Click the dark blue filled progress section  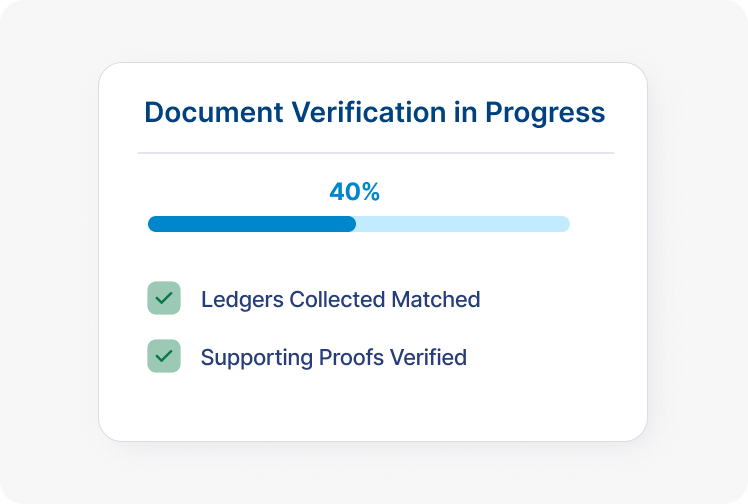[x=252, y=224]
